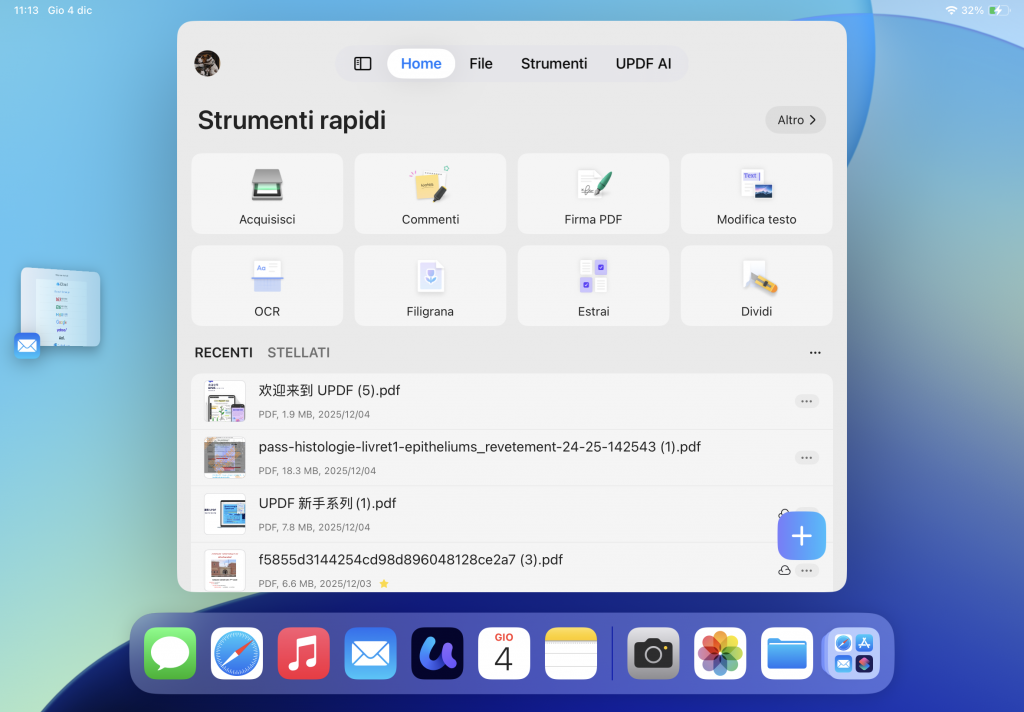1024x712 pixels.
Task: Tap the 11:13 clock in status bar
Action: [26, 10]
